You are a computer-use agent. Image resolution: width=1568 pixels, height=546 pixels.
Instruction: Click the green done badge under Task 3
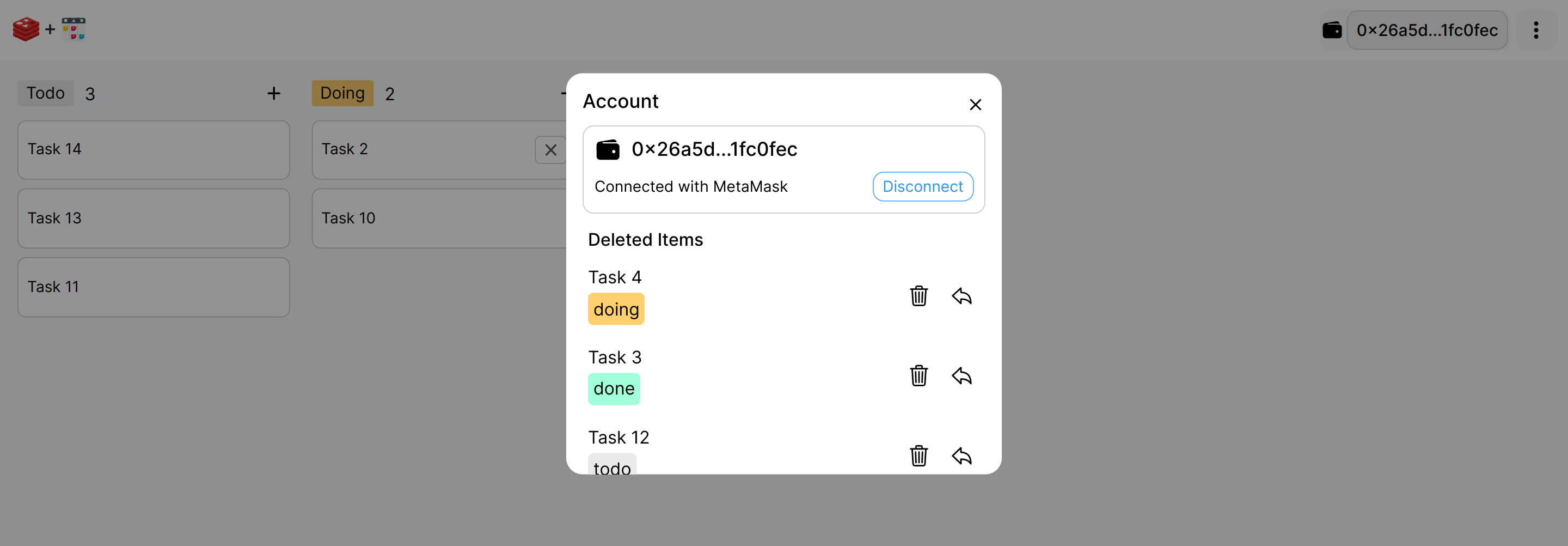[614, 388]
